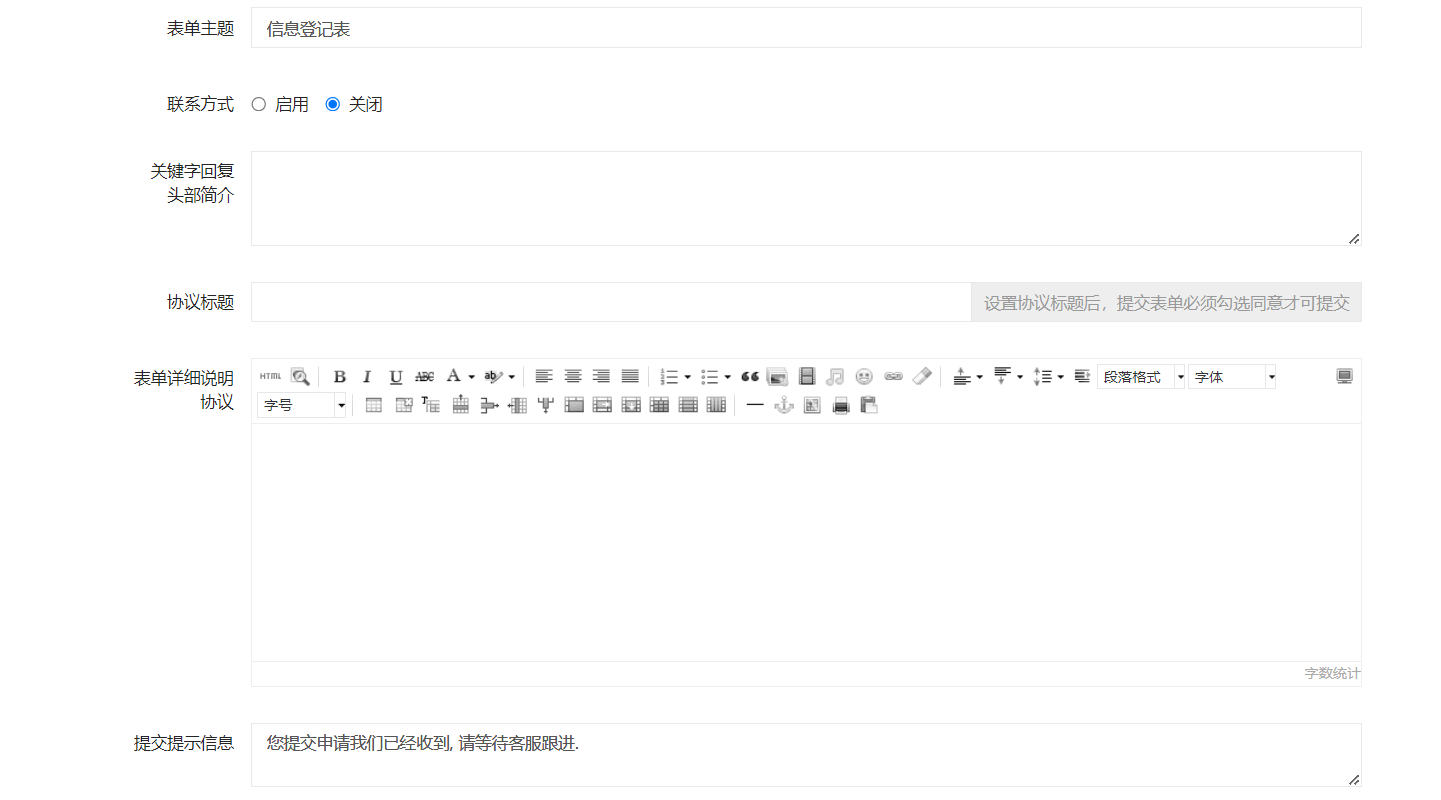
Task: Click the indent icon
Action: pos(1082,376)
